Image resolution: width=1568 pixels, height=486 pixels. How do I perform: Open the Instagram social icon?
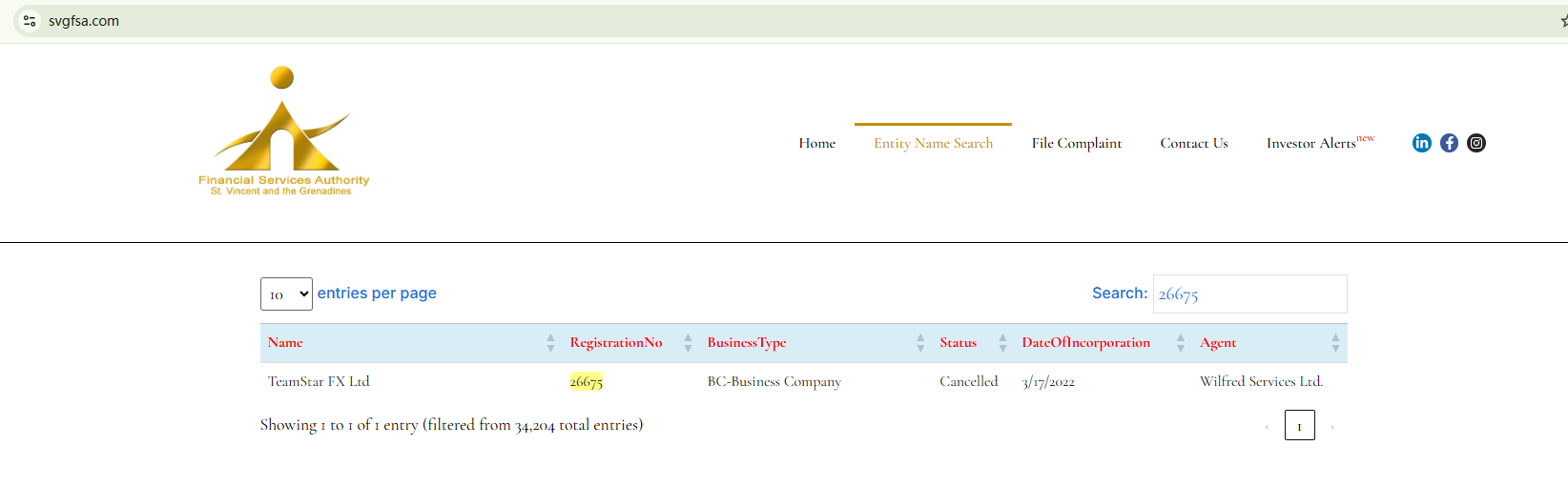click(x=1476, y=143)
